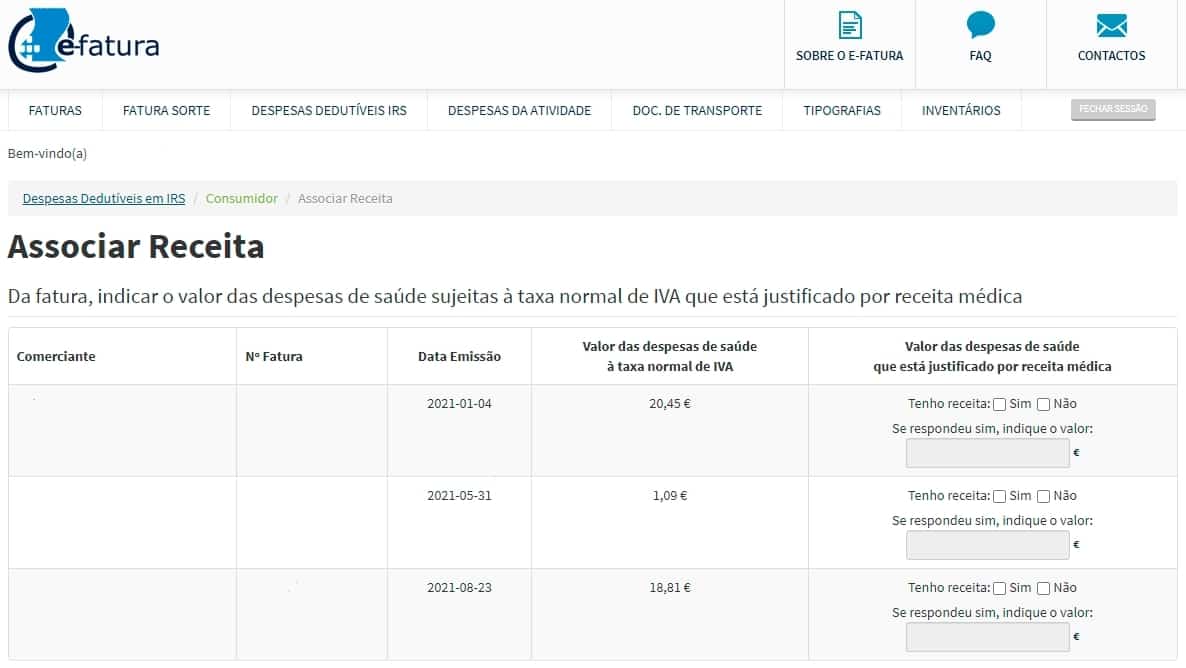Screen dimensions: 1186x668
Task: Tick Sim for the 2021-05-31 invoice
Action: pyautogui.click(x=999, y=497)
